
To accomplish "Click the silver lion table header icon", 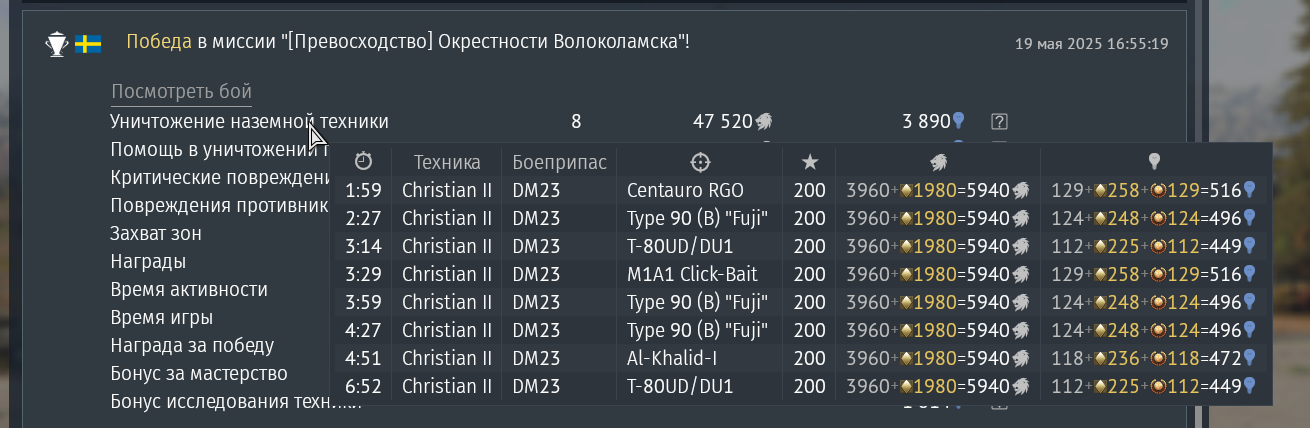I will pyautogui.click(x=938, y=162).
